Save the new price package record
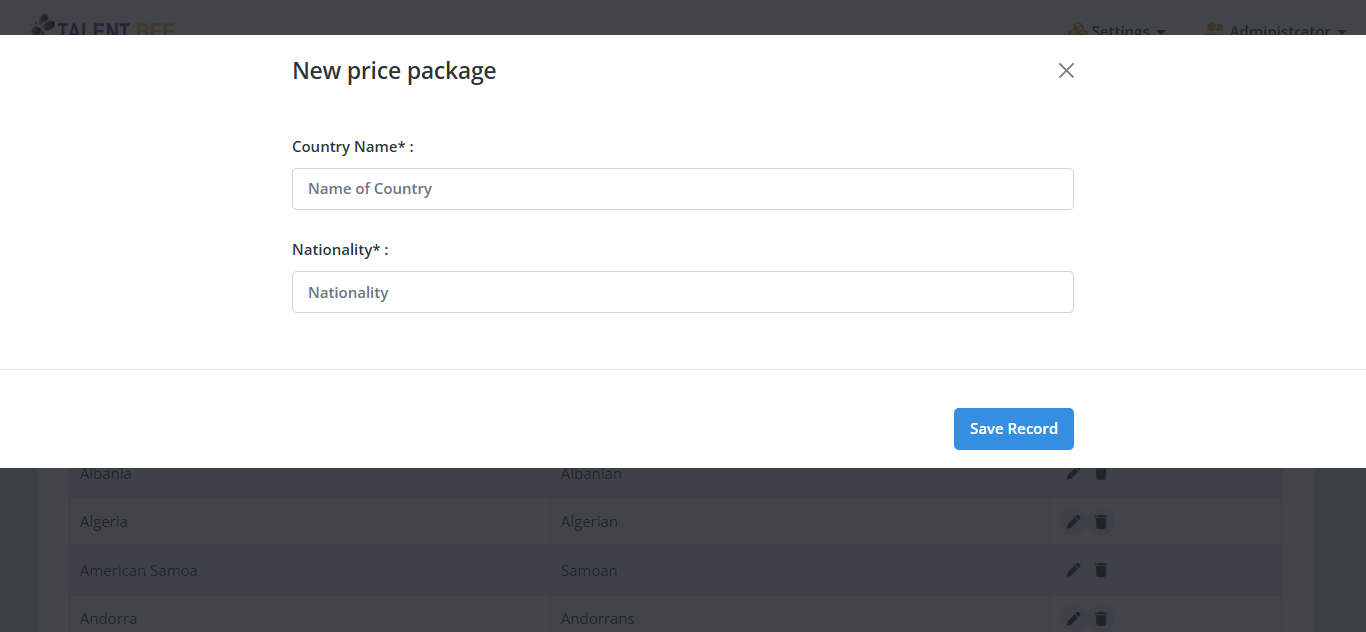 [1013, 428]
